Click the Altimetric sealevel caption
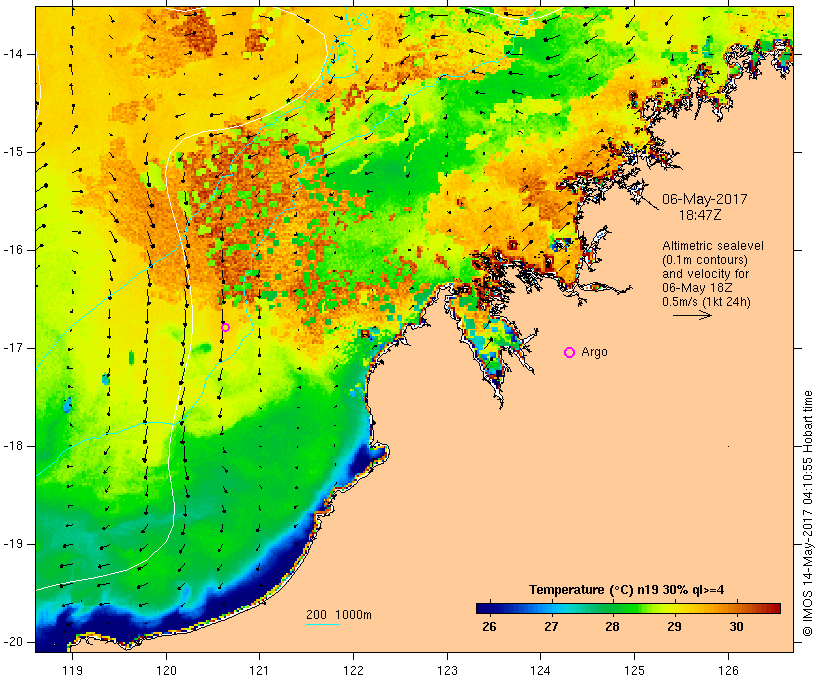This screenshot has width=820, height=680. [713, 246]
